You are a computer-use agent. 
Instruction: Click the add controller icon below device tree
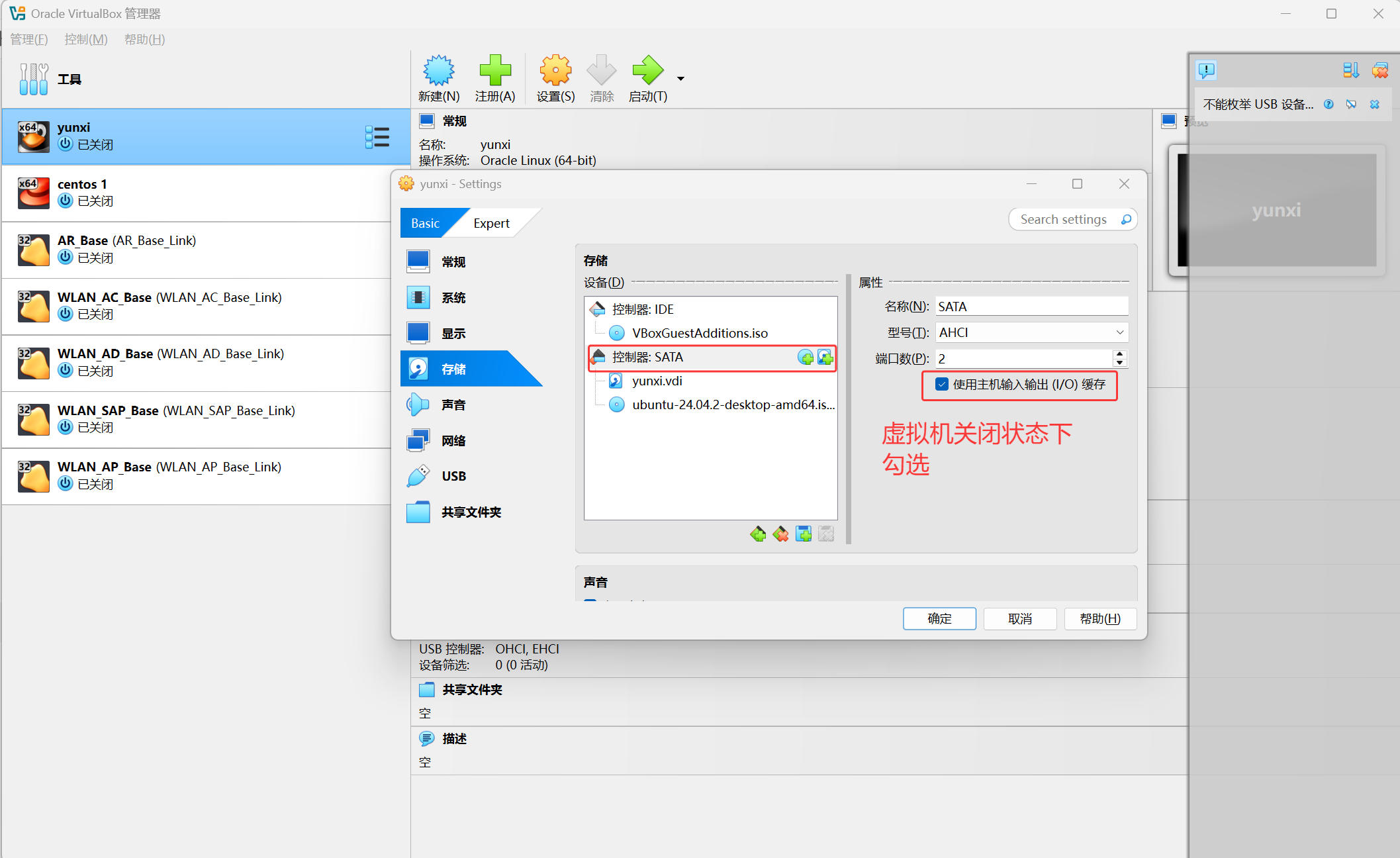758,534
